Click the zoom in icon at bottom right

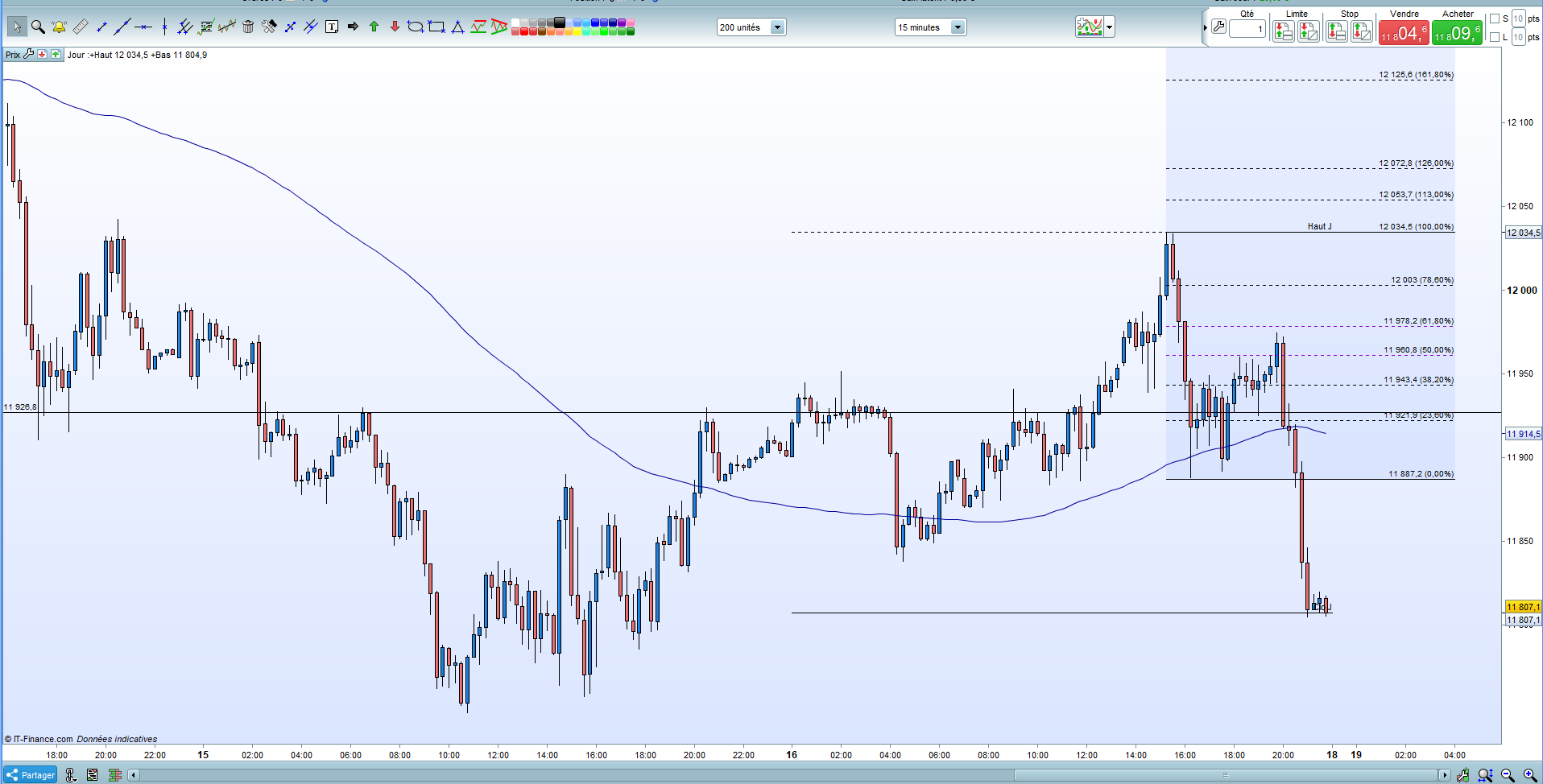click(x=1529, y=775)
